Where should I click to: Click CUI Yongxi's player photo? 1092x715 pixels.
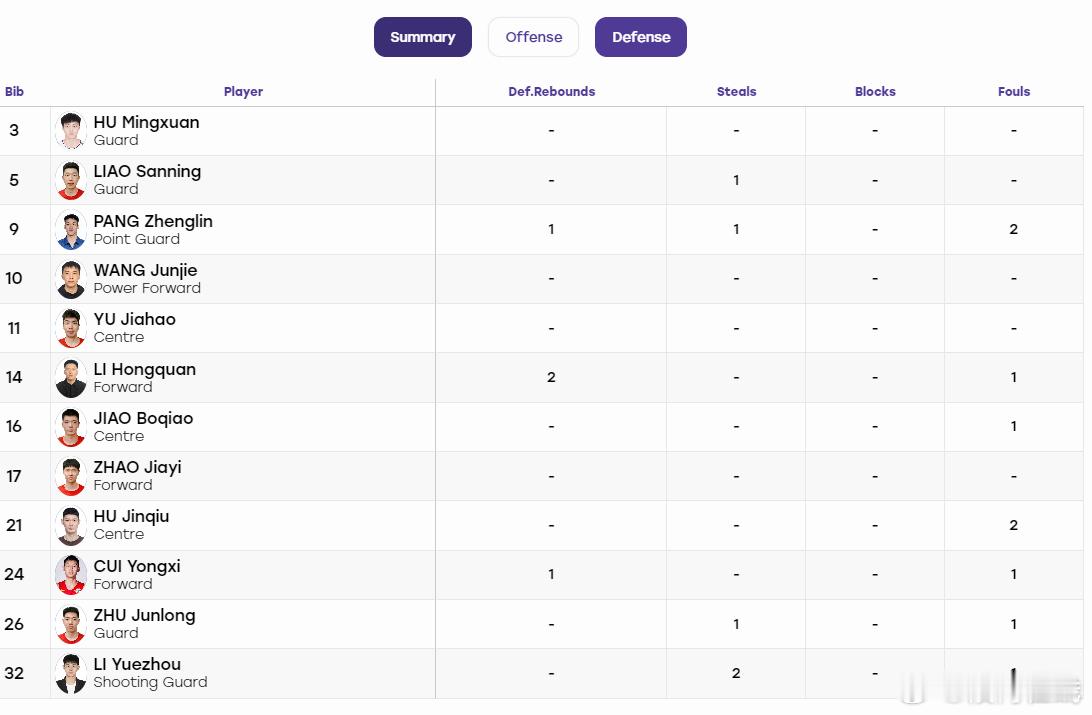point(71,574)
